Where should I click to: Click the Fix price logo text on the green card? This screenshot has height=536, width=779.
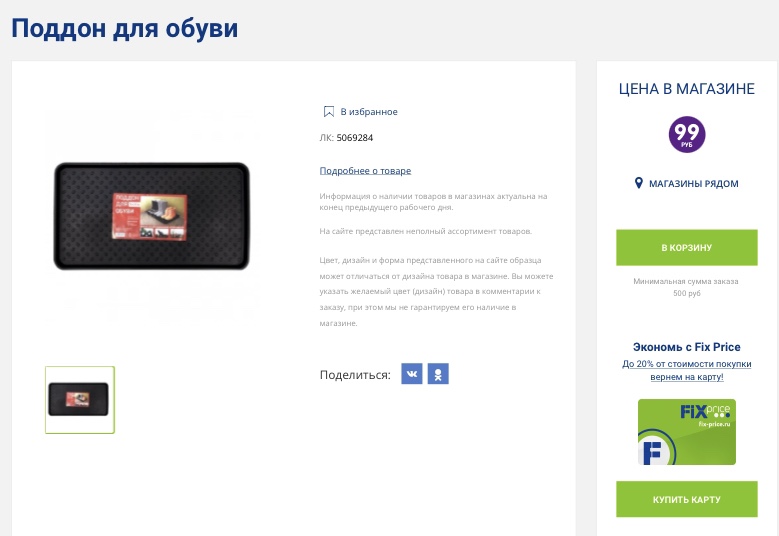coord(705,412)
